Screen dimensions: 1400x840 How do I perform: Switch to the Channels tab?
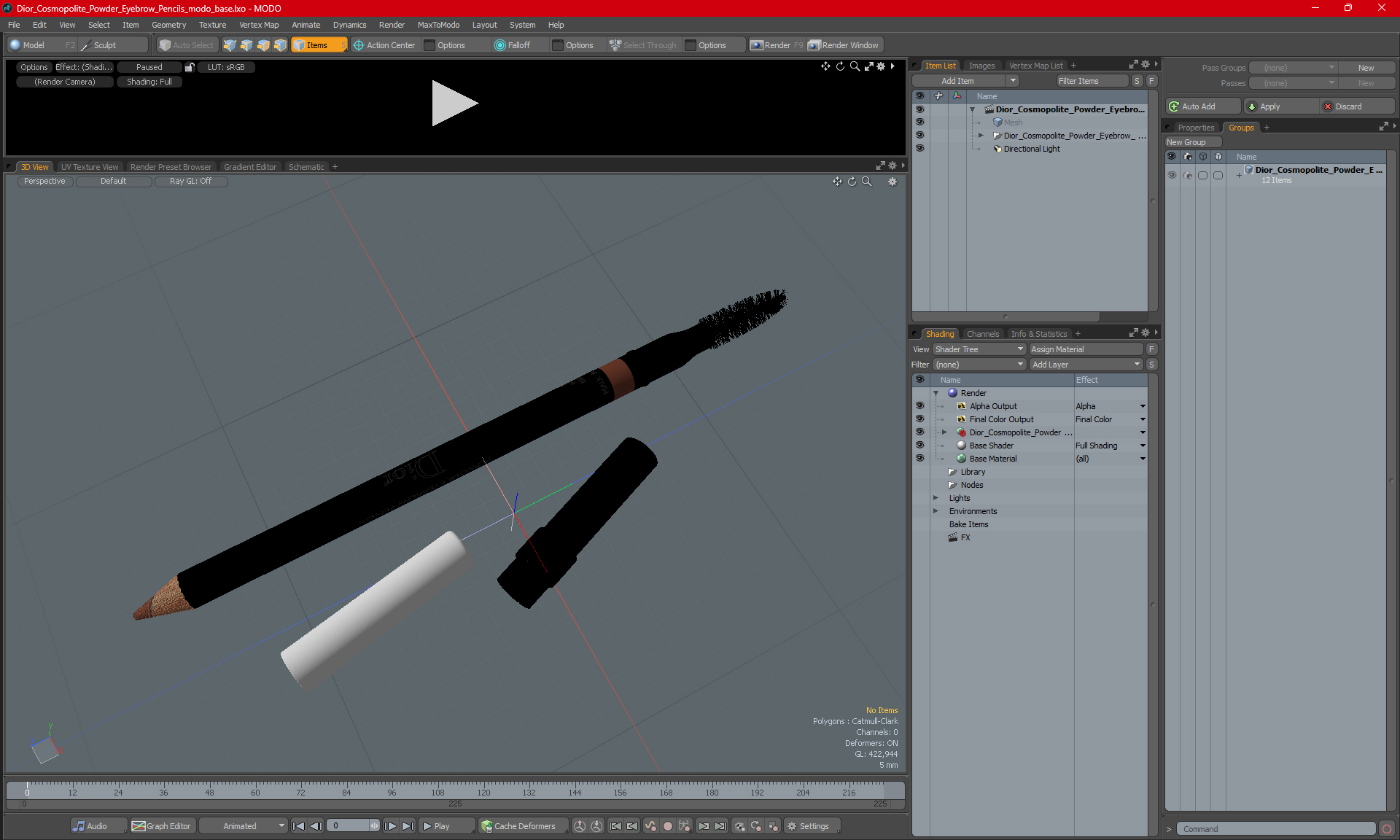[x=983, y=334]
